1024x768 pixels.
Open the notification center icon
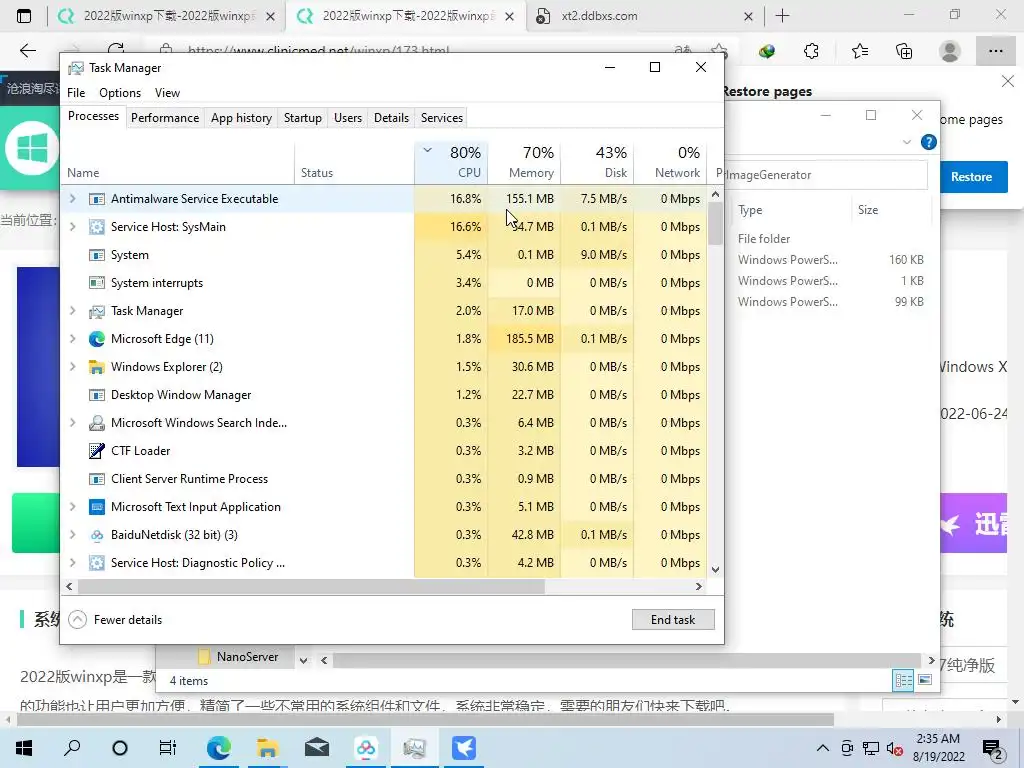(x=993, y=748)
